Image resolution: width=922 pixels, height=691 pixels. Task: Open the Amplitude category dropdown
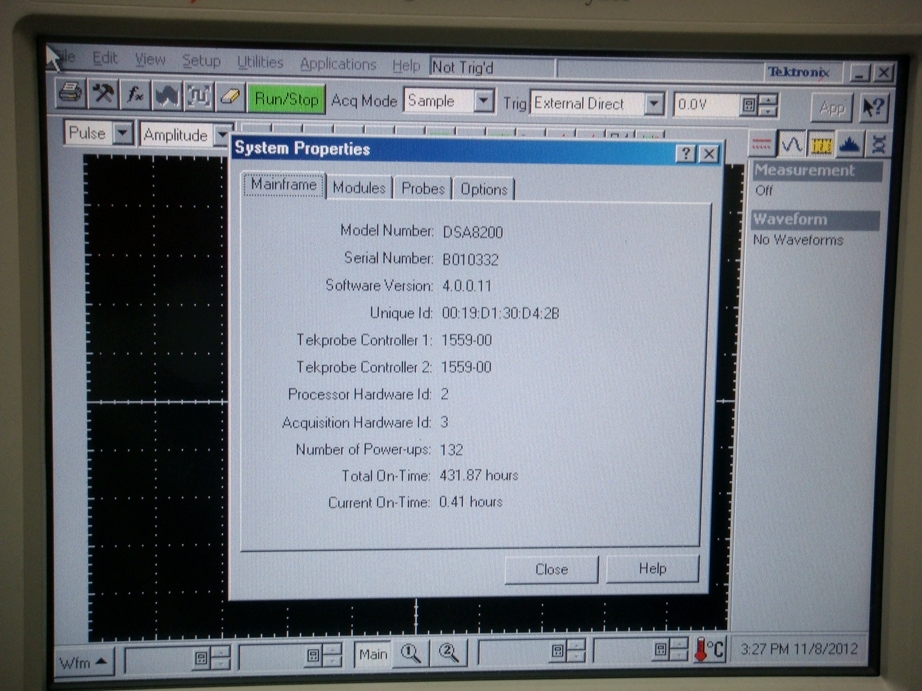221,136
